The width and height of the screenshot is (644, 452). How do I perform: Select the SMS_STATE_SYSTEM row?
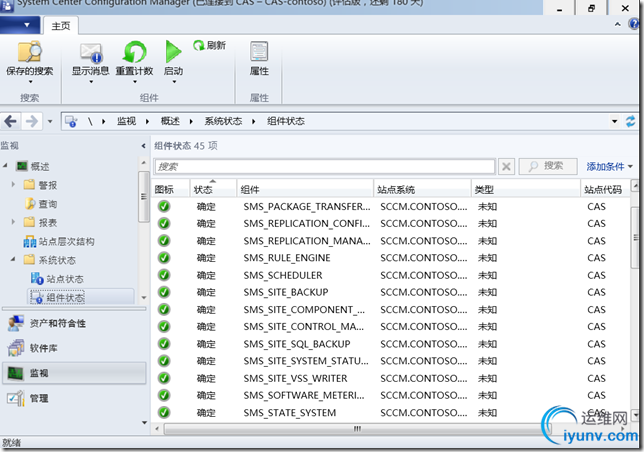point(390,413)
